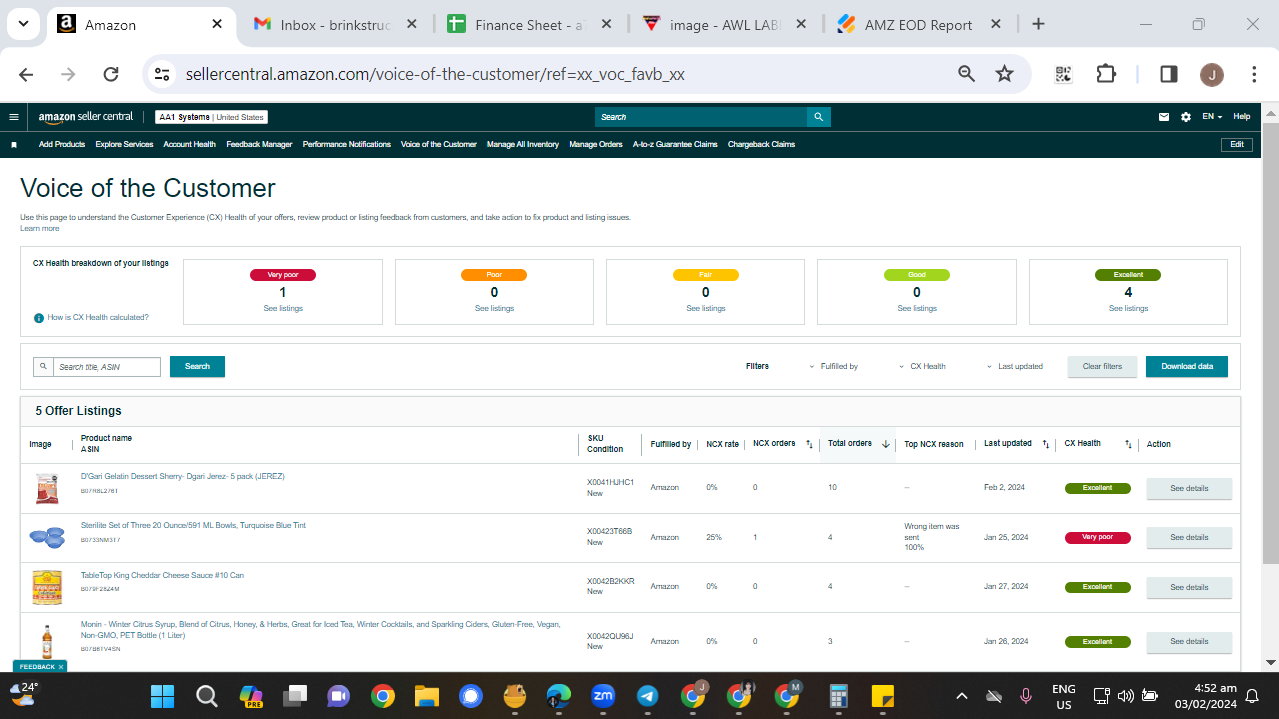The image size is (1279, 719).
Task: Open the settings gear icon
Action: 1186,117
